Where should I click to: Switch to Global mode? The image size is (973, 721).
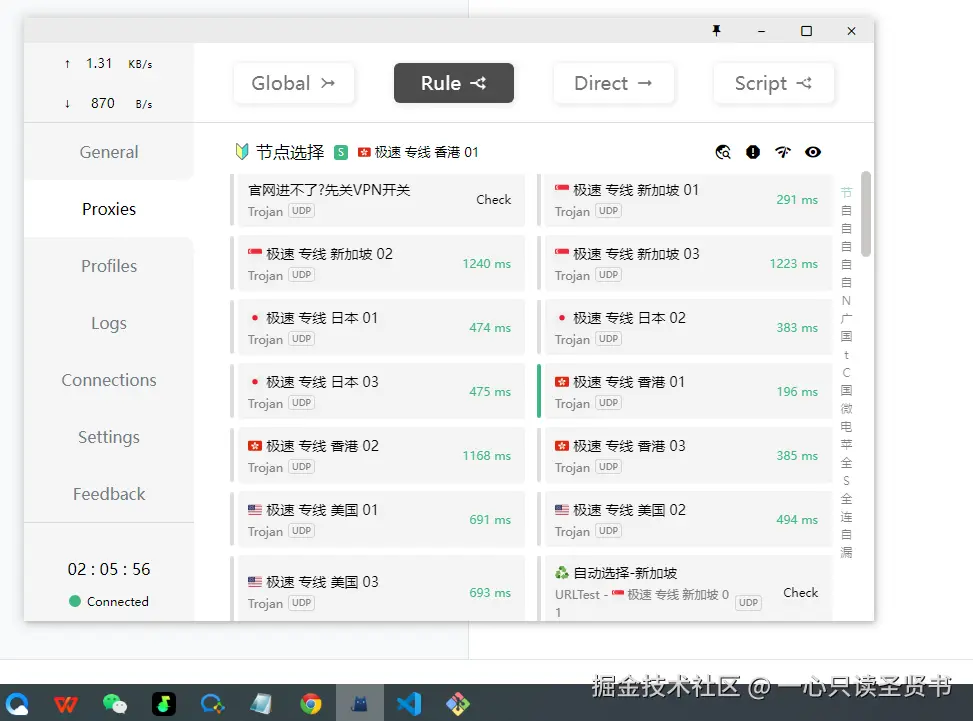click(294, 83)
